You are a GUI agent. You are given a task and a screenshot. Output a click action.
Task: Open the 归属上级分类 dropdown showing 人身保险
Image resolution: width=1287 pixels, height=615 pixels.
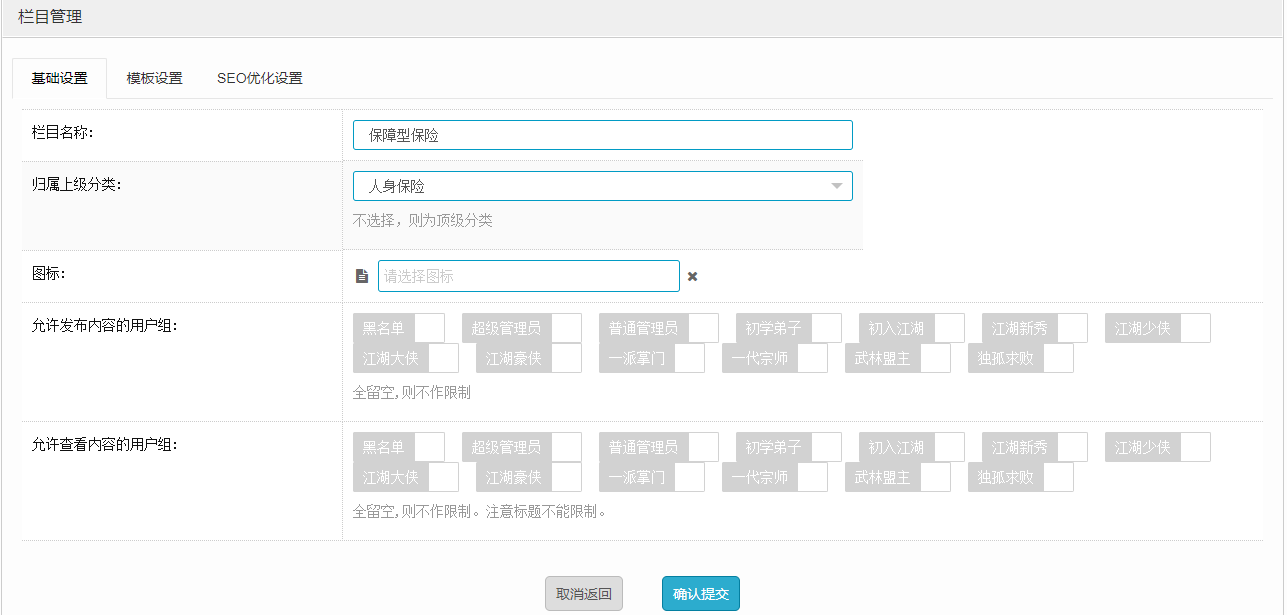tap(602, 186)
